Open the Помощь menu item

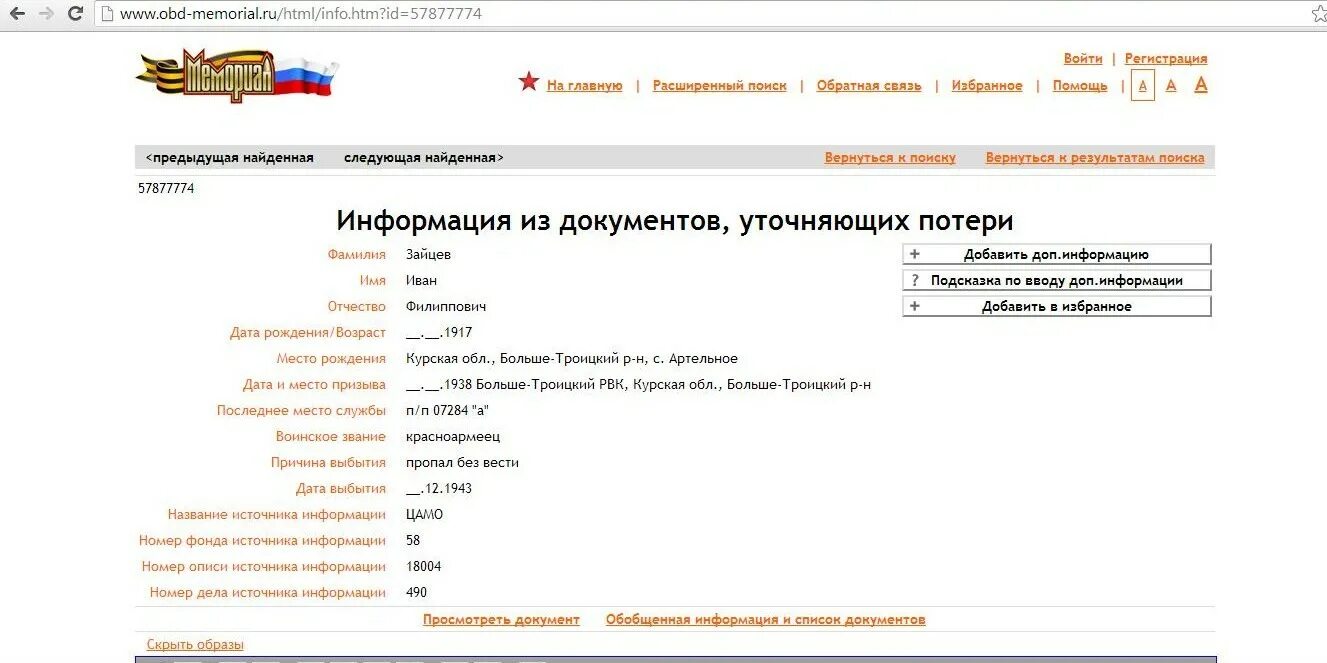coord(1079,86)
